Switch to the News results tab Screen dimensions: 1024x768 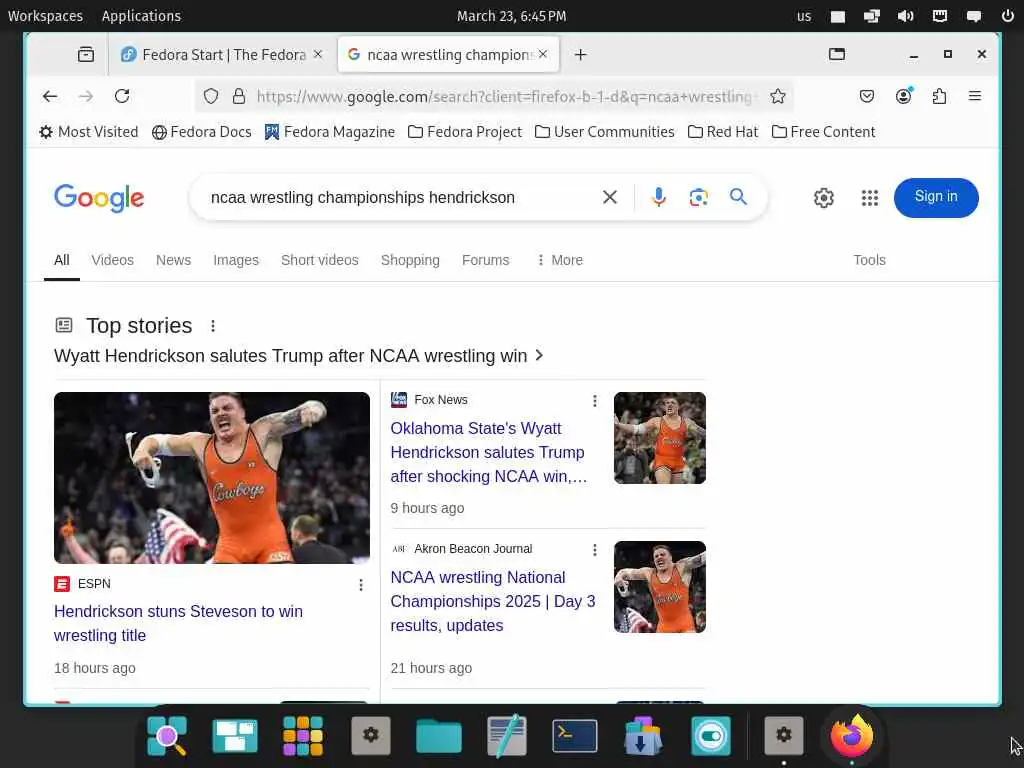coord(173,260)
